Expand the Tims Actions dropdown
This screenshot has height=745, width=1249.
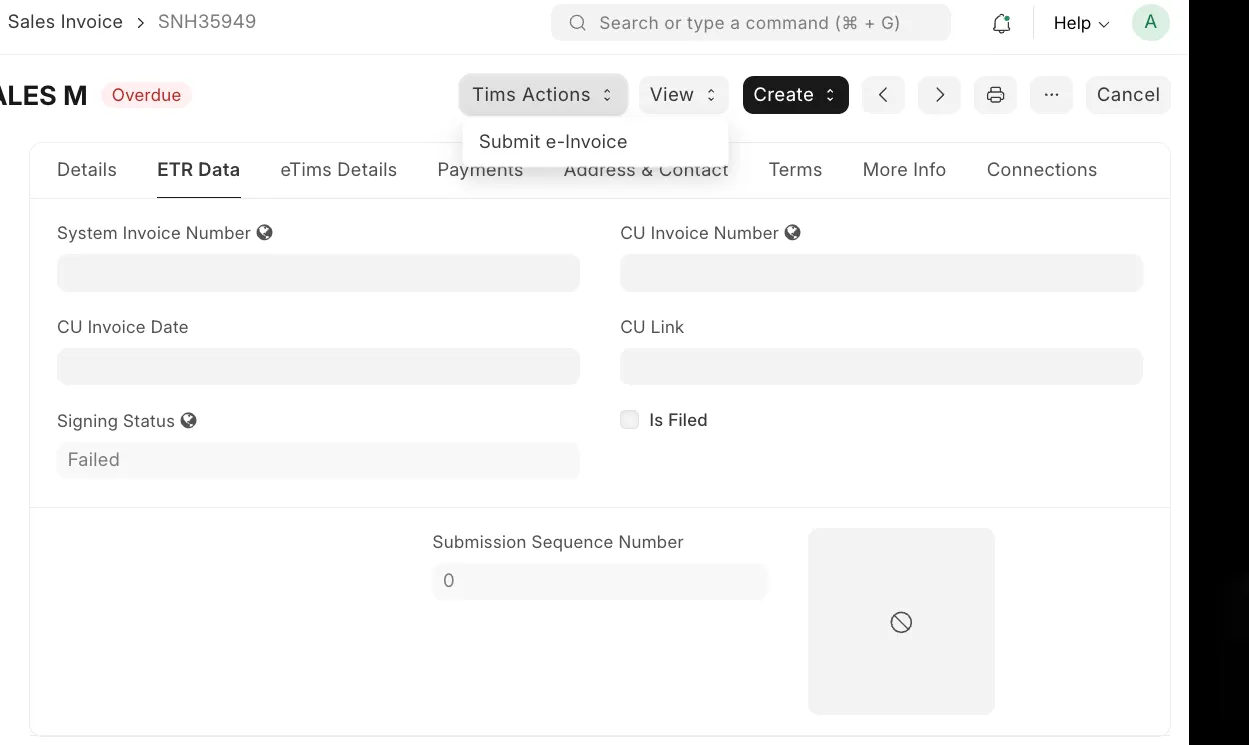click(x=542, y=95)
